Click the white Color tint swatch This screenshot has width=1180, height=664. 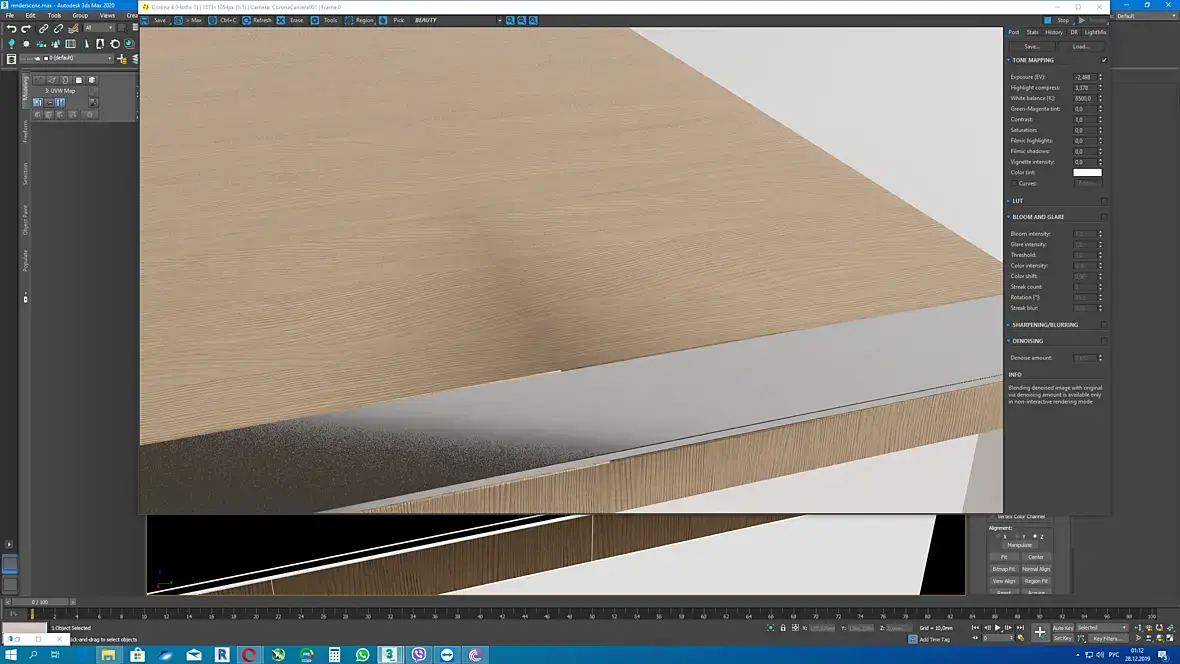point(1087,172)
